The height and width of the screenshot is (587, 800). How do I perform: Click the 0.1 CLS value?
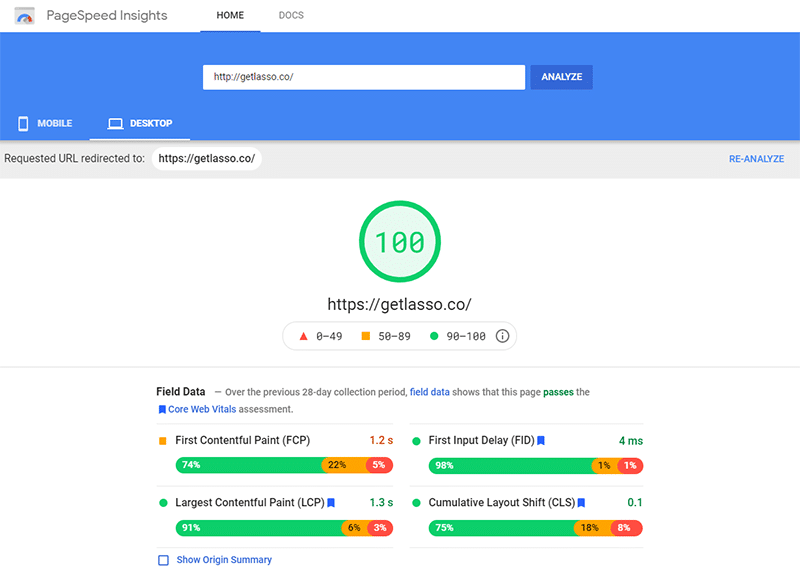tap(635, 503)
